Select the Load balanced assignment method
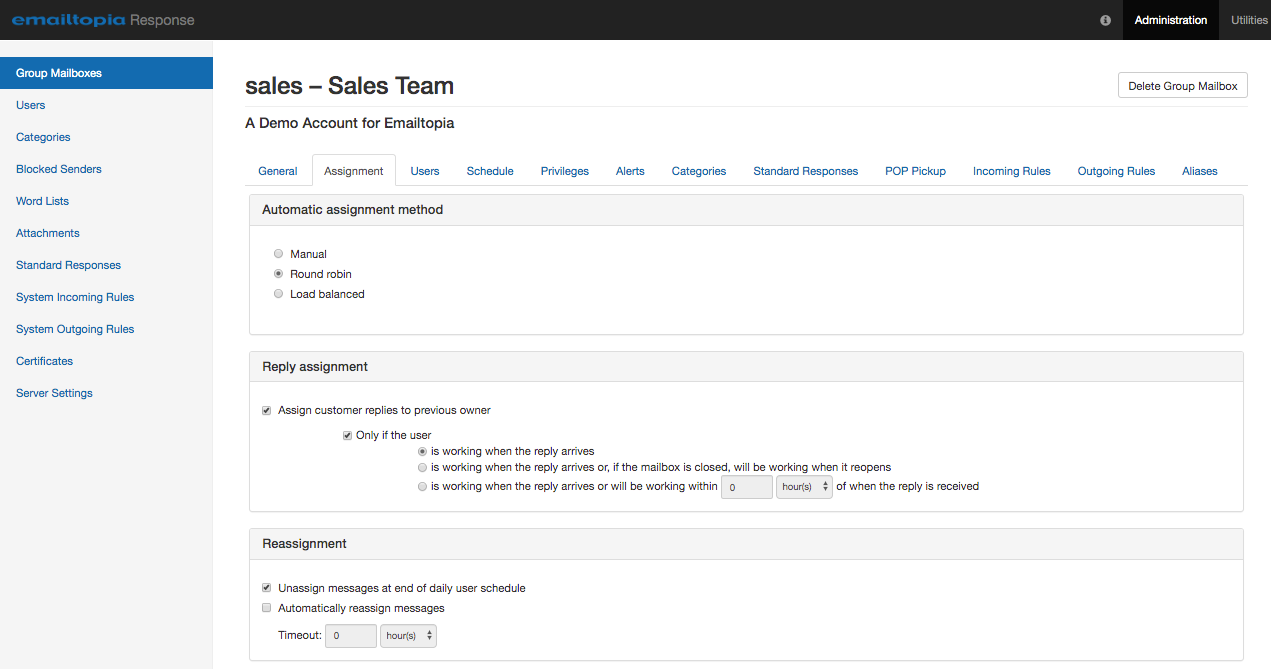1271x669 pixels. (x=278, y=294)
